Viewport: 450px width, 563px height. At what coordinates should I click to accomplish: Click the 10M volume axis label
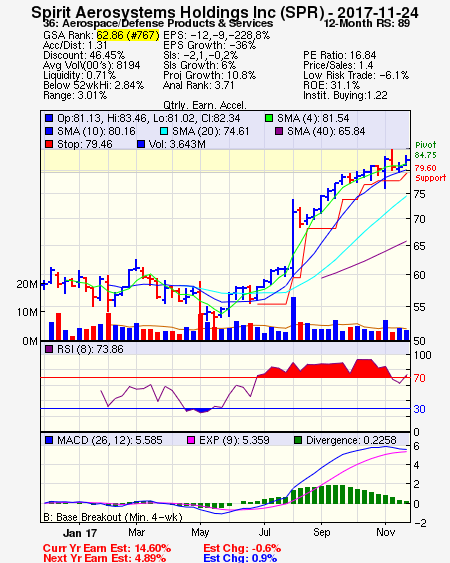[27, 312]
